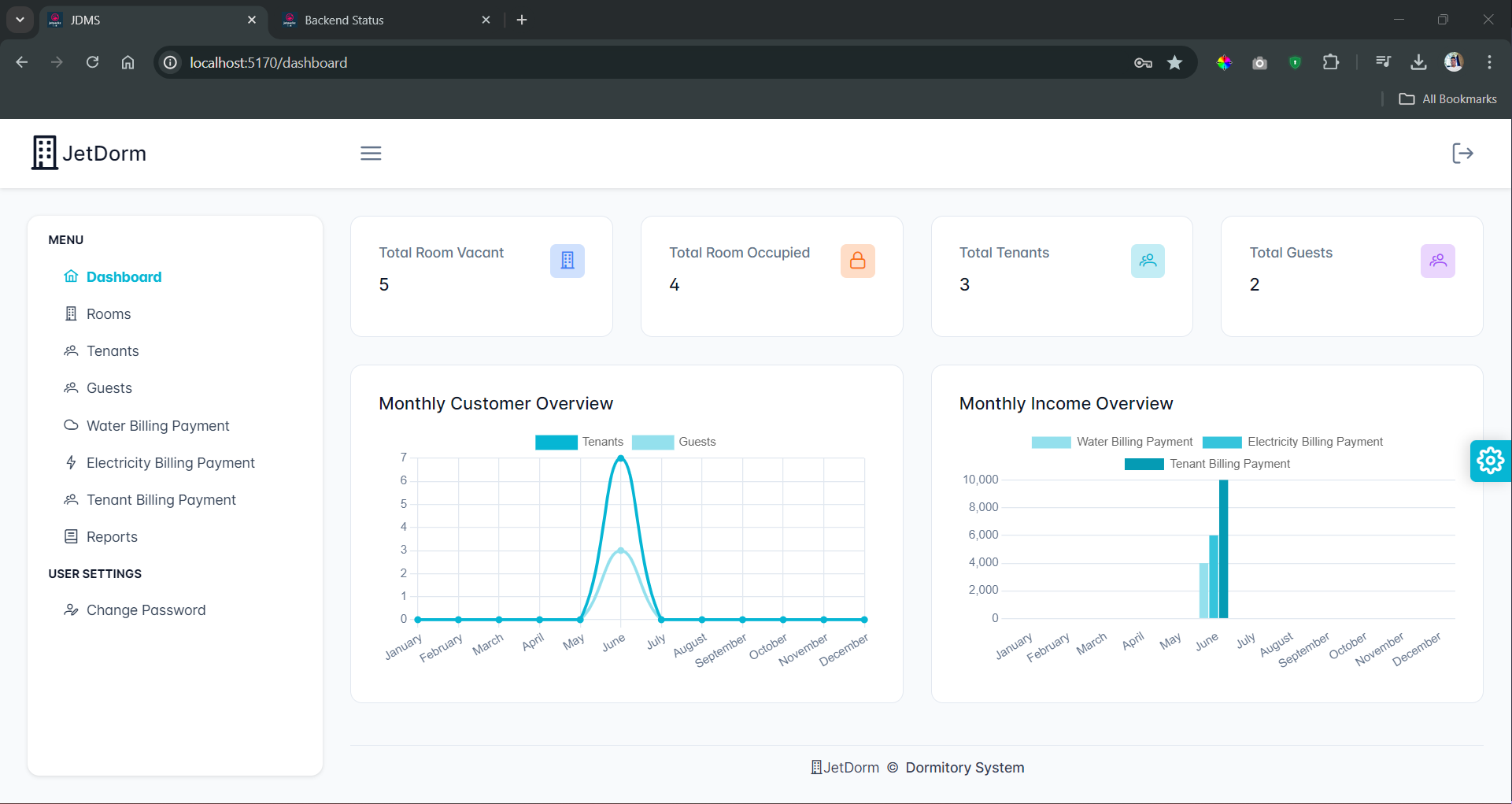Toggle the Guests legend in customer chart
The width and height of the screenshot is (1512, 804).
[x=674, y=442]
